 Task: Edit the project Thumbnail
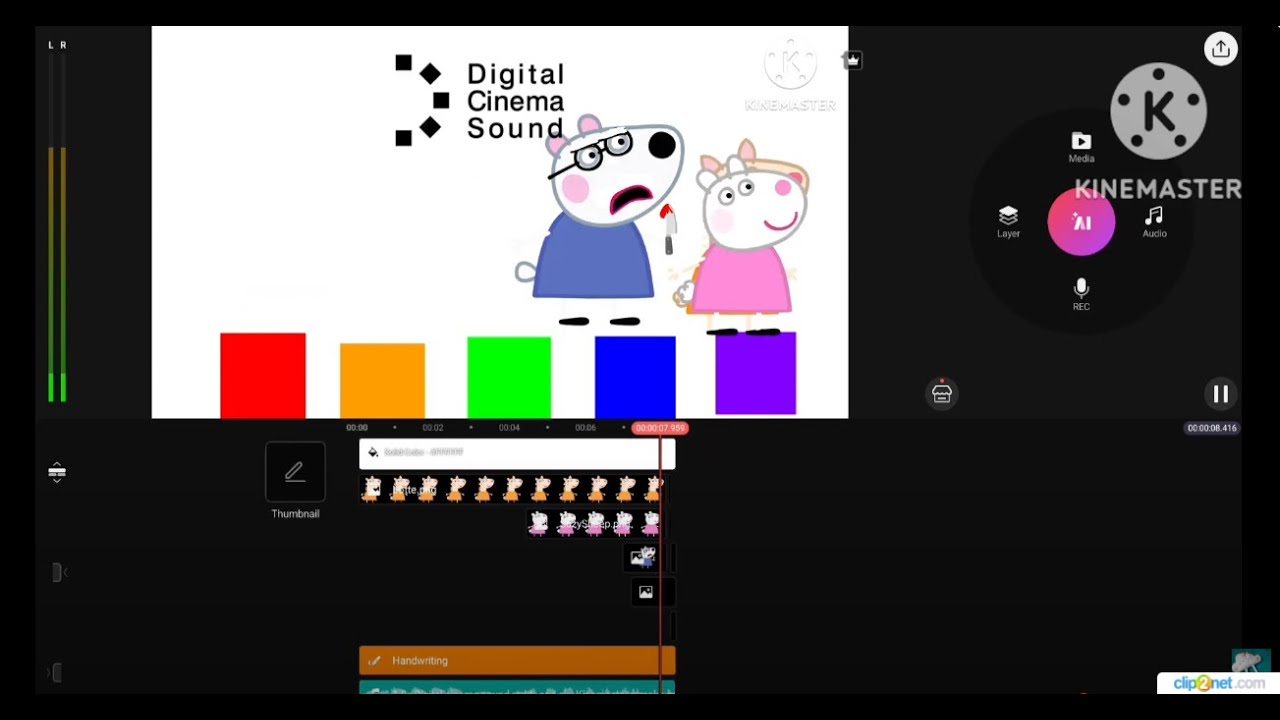(295, 481)
